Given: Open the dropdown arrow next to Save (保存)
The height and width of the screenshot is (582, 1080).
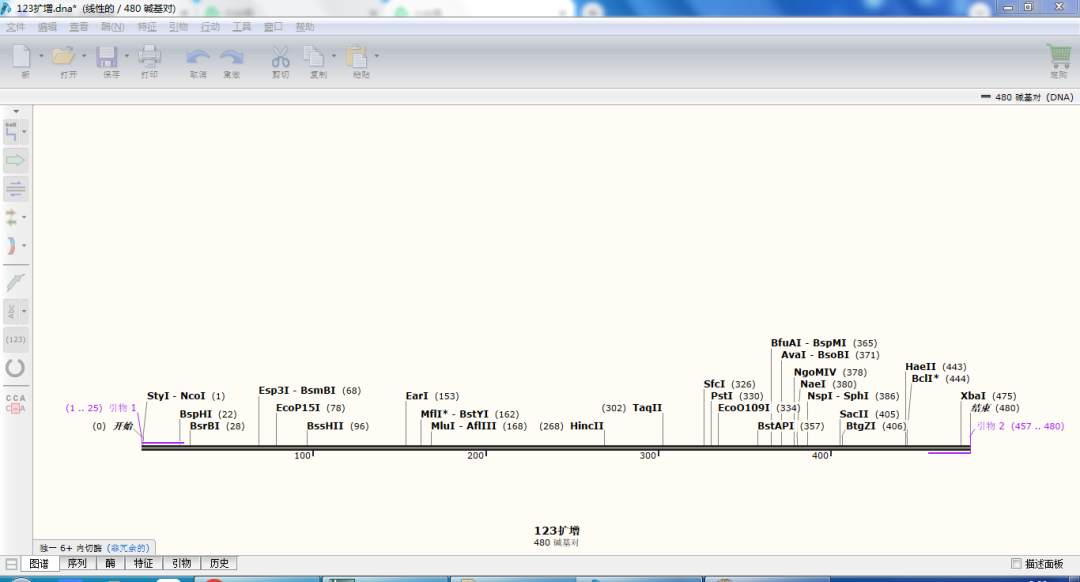Looking at the screenshot, I should point(127,56).
